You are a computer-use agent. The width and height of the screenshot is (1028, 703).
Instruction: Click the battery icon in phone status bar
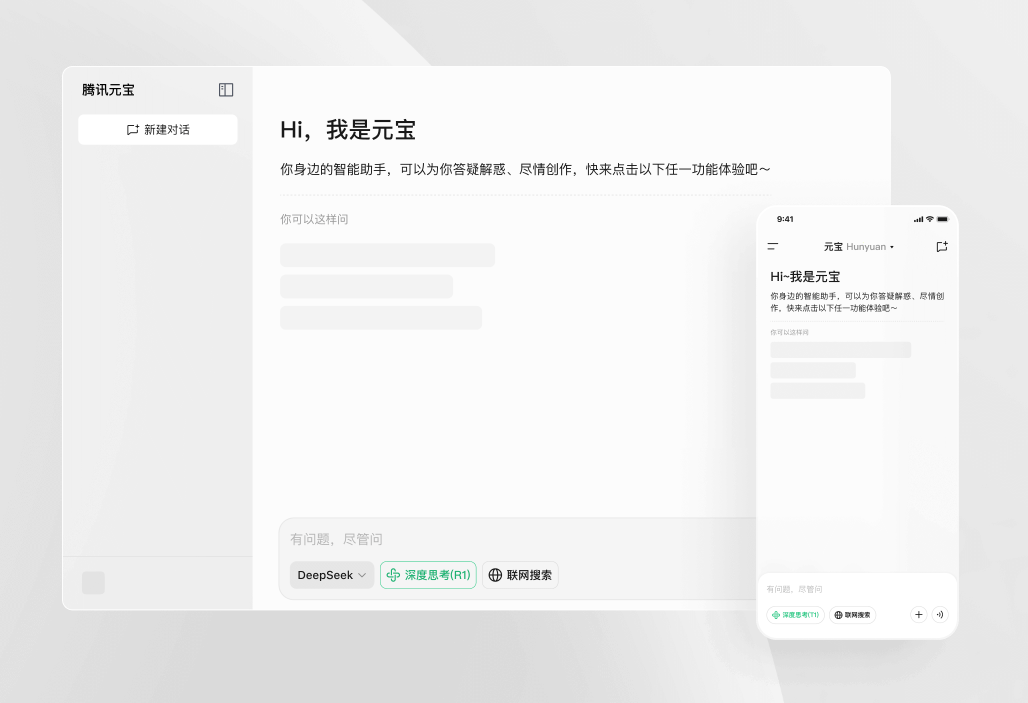point(942,219)
